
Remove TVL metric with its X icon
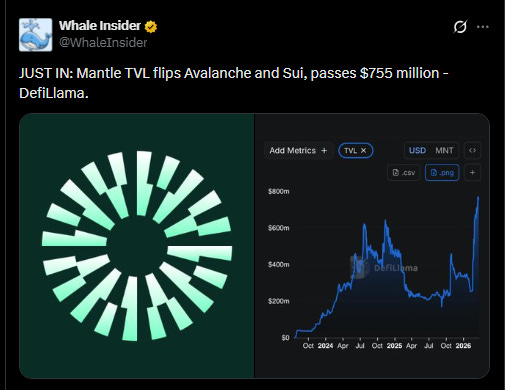364,151
